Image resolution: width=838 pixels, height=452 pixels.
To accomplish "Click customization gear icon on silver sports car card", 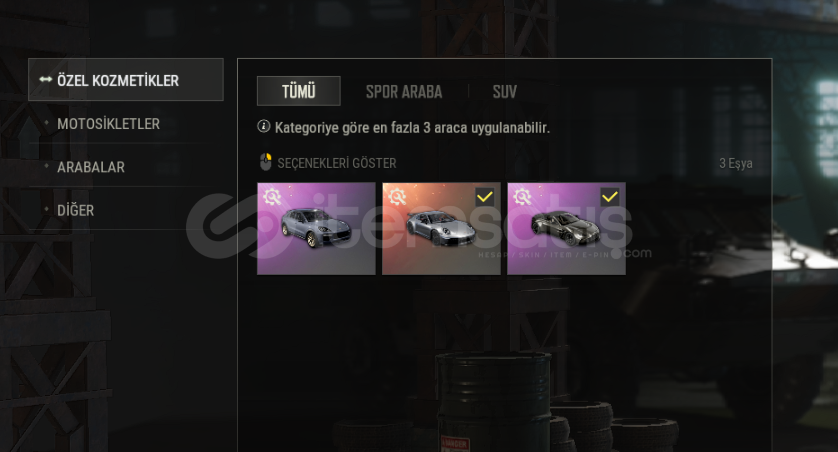I will click(x=397, y=197).
